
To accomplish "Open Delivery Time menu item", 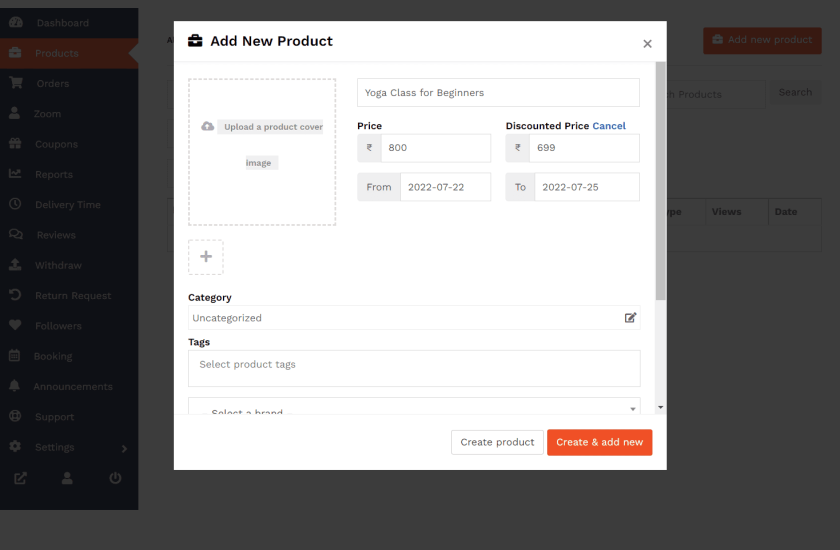I will [68, 205].
